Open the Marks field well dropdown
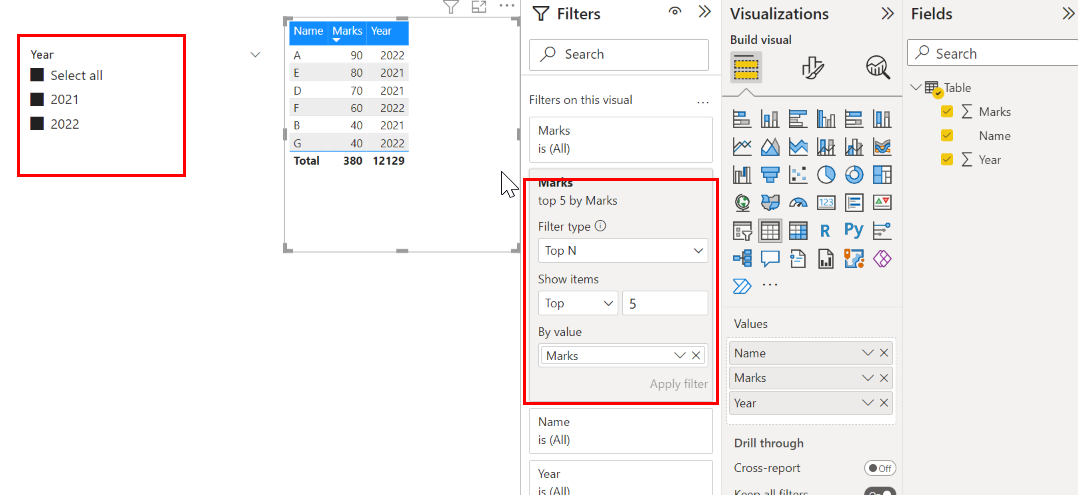 click(x=868, y=378)
